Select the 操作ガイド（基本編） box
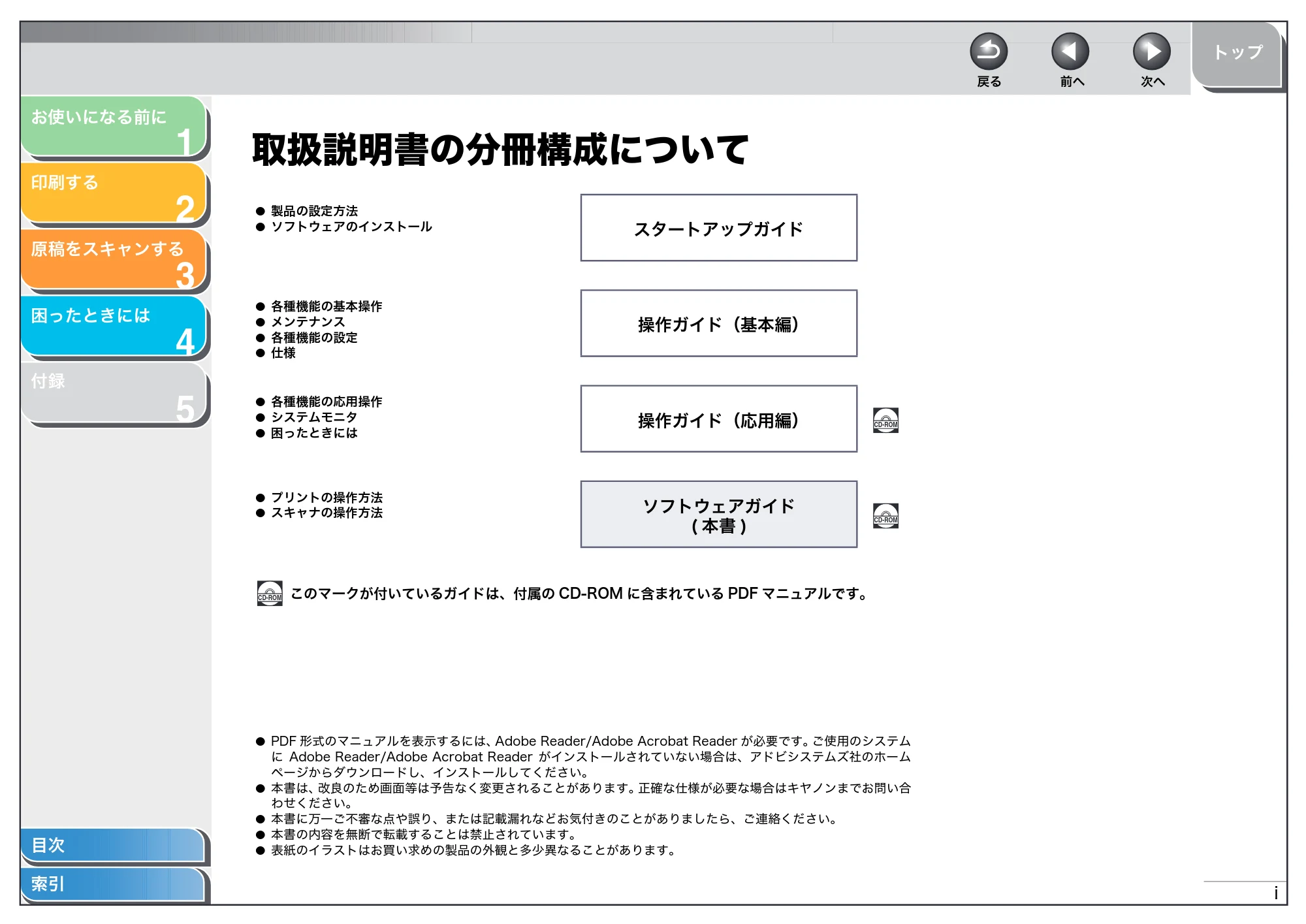 pos(718,323)
